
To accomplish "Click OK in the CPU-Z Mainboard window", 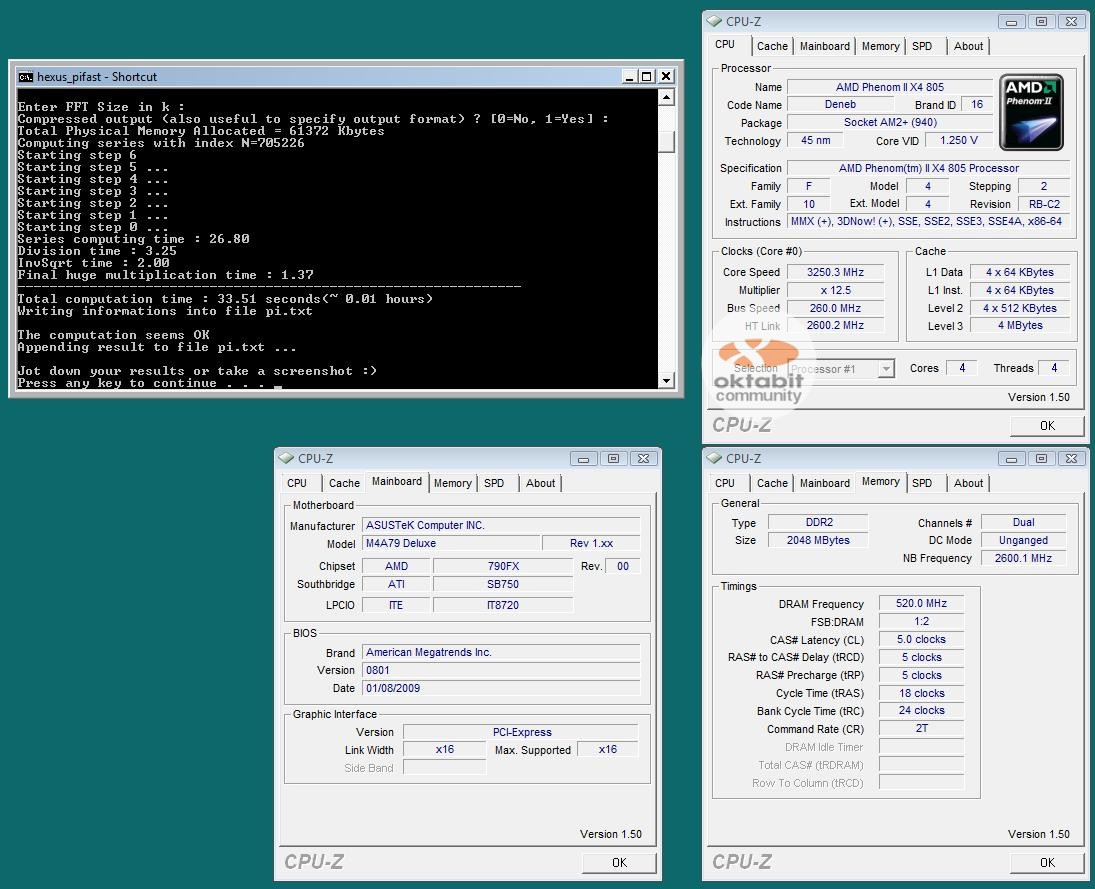I will pyautogui.click(x=619, y=862).
